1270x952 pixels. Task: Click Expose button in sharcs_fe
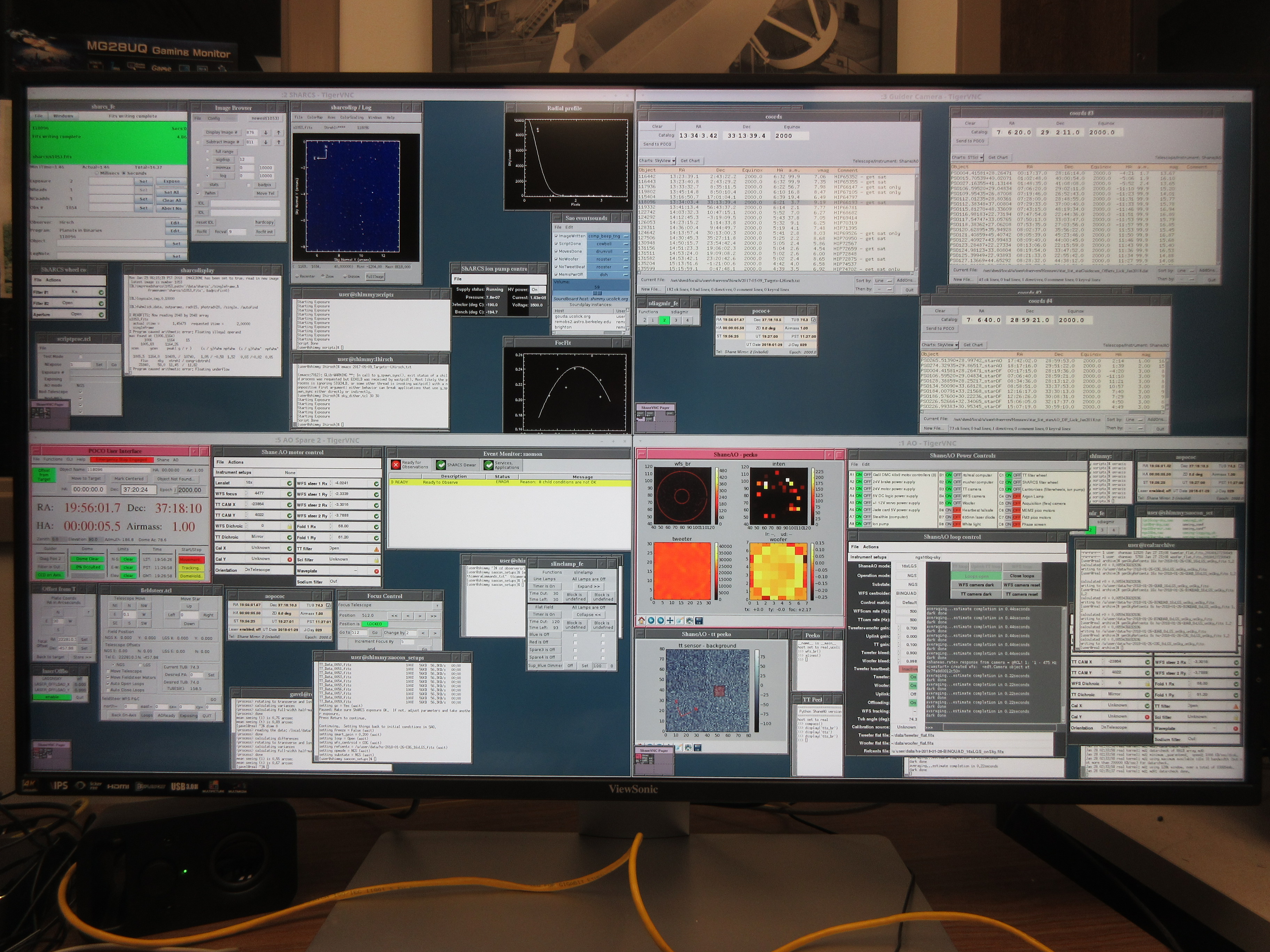(x=171, y=181)
